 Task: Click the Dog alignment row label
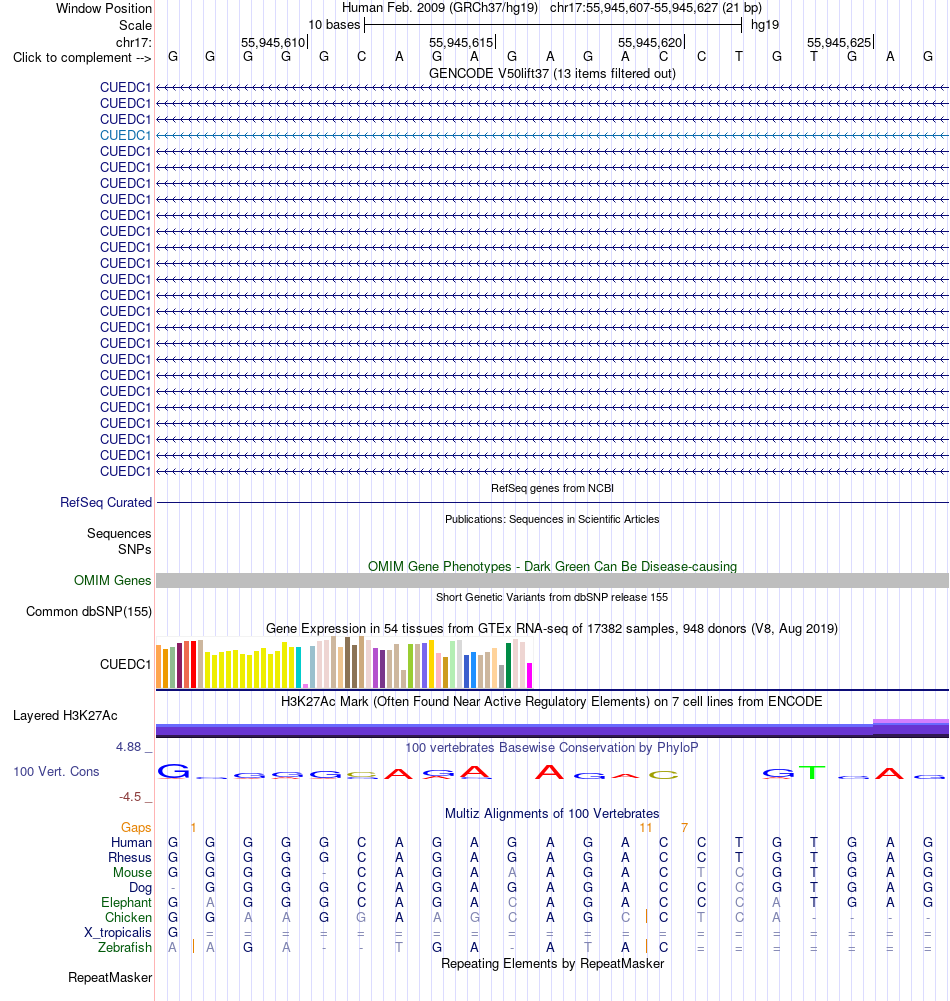point(140,887)
